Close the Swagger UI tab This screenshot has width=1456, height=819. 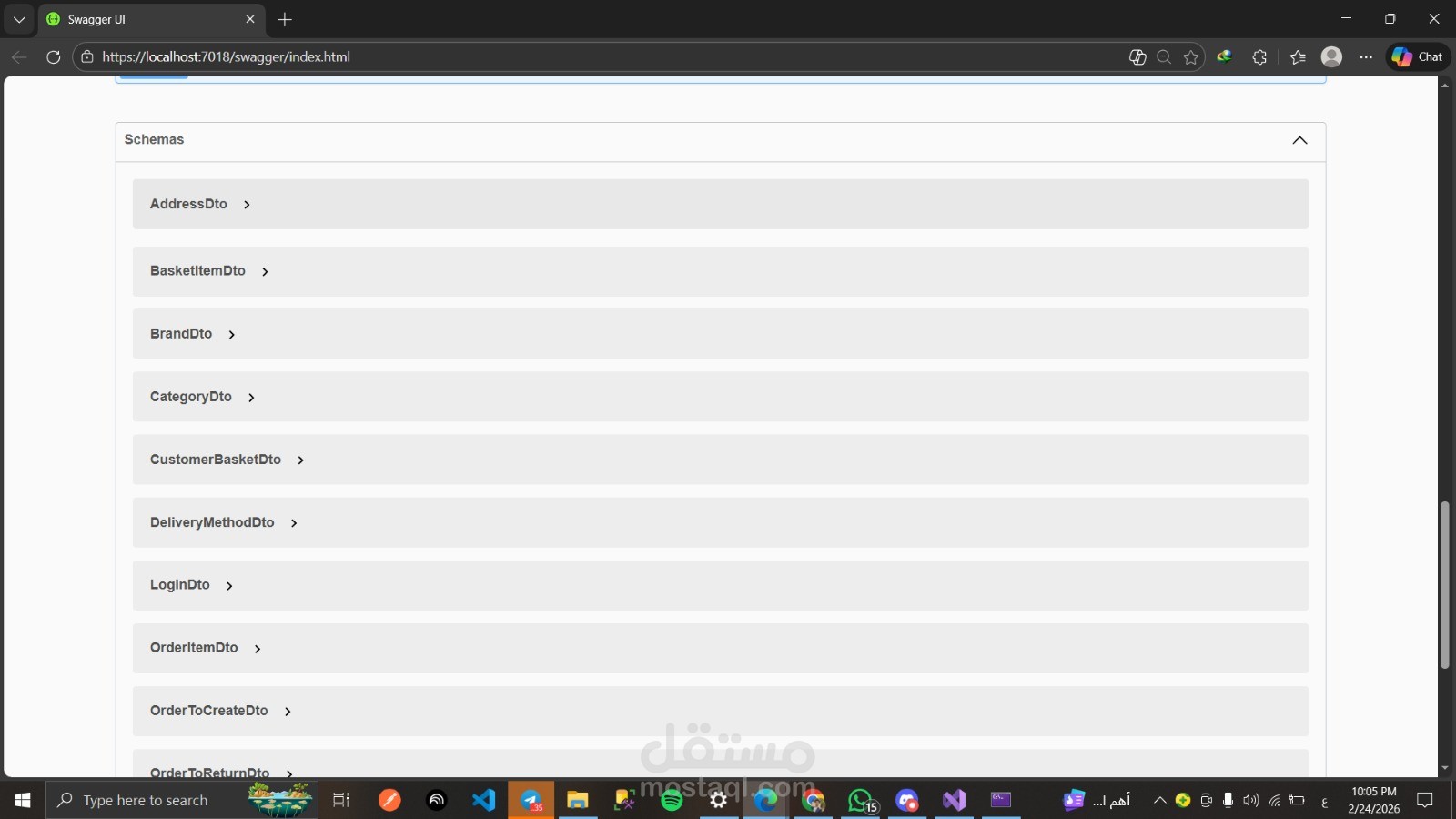click(x=250, y=19)
